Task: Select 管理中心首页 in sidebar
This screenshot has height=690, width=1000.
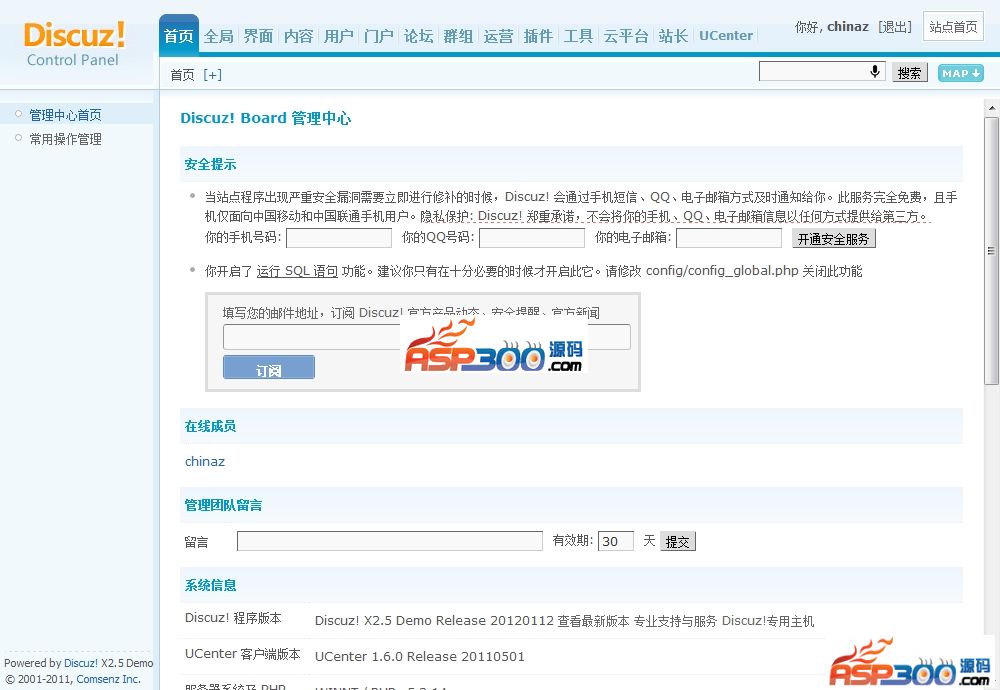Action: pos(65,115)
